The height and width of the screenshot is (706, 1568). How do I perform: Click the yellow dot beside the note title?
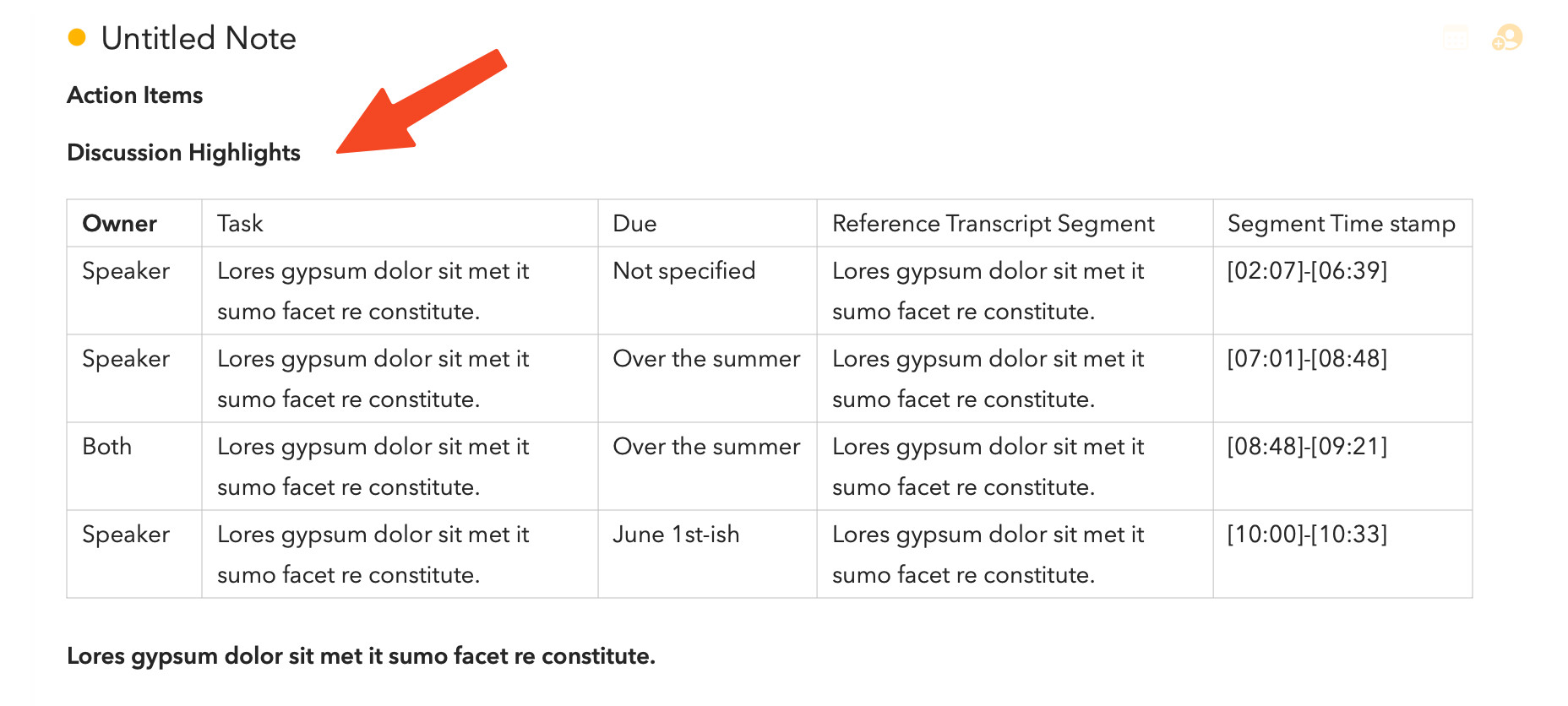(77, 37)
